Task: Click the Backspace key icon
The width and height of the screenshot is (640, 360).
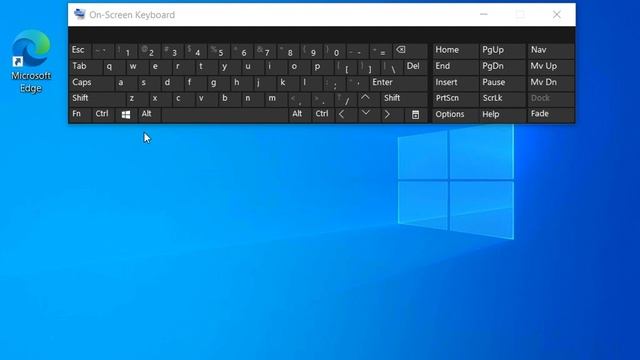Action: click(409, 51)
